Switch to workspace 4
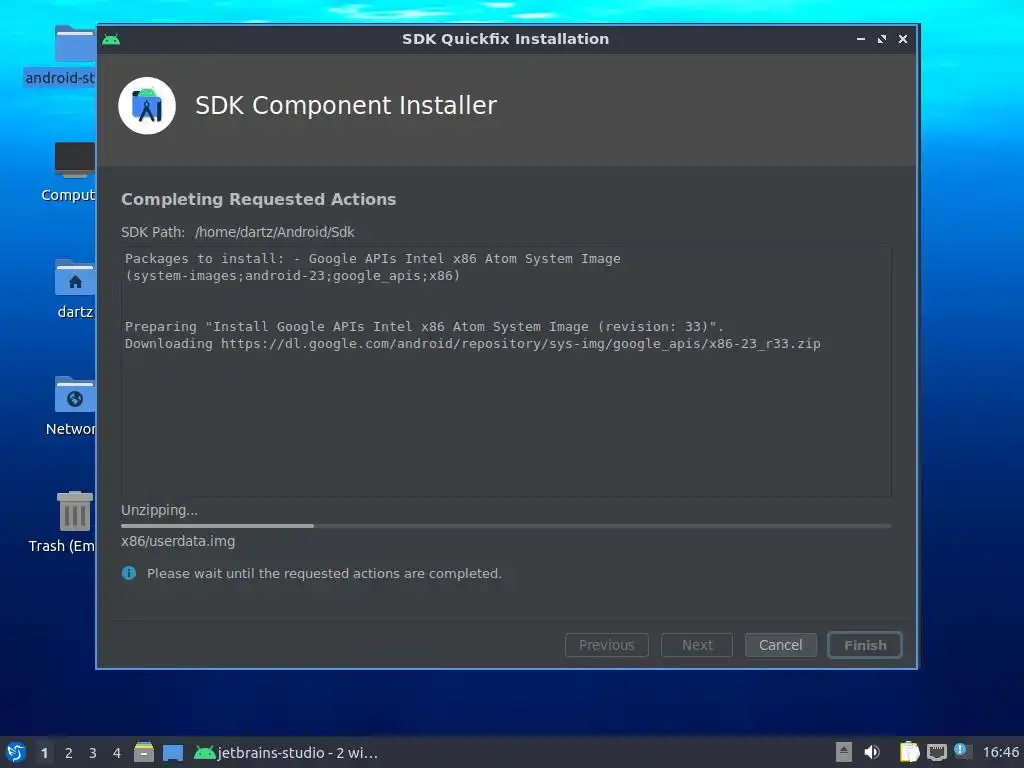 point(117,753)
